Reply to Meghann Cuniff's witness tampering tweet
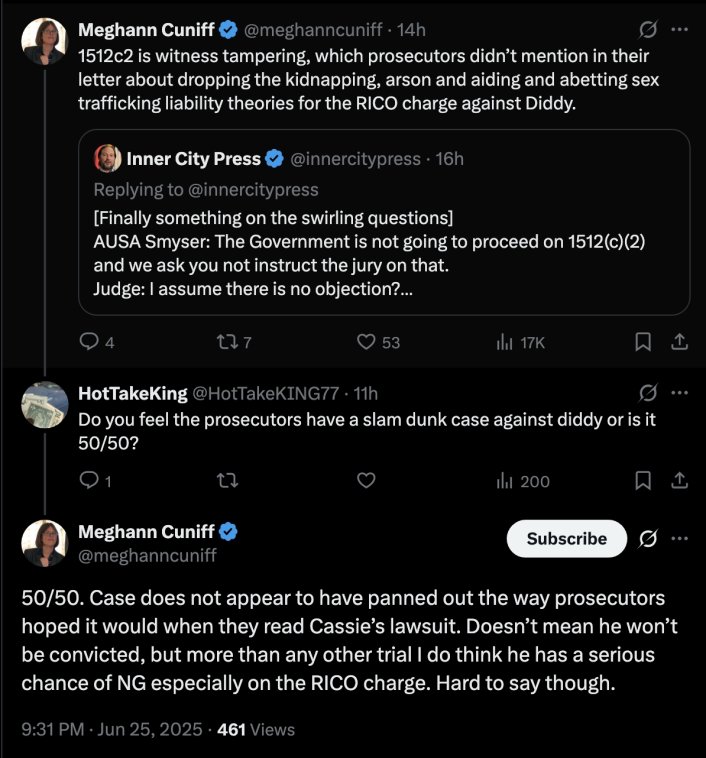The height and width of the screenshot is (758, 706). (x=88, y=342)
